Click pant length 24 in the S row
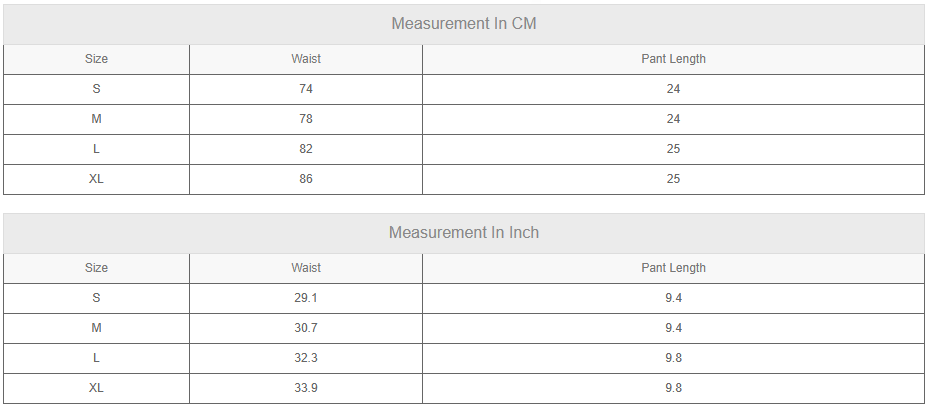The width and height of the screenshot is (928, 407). (x=673, y=89)
